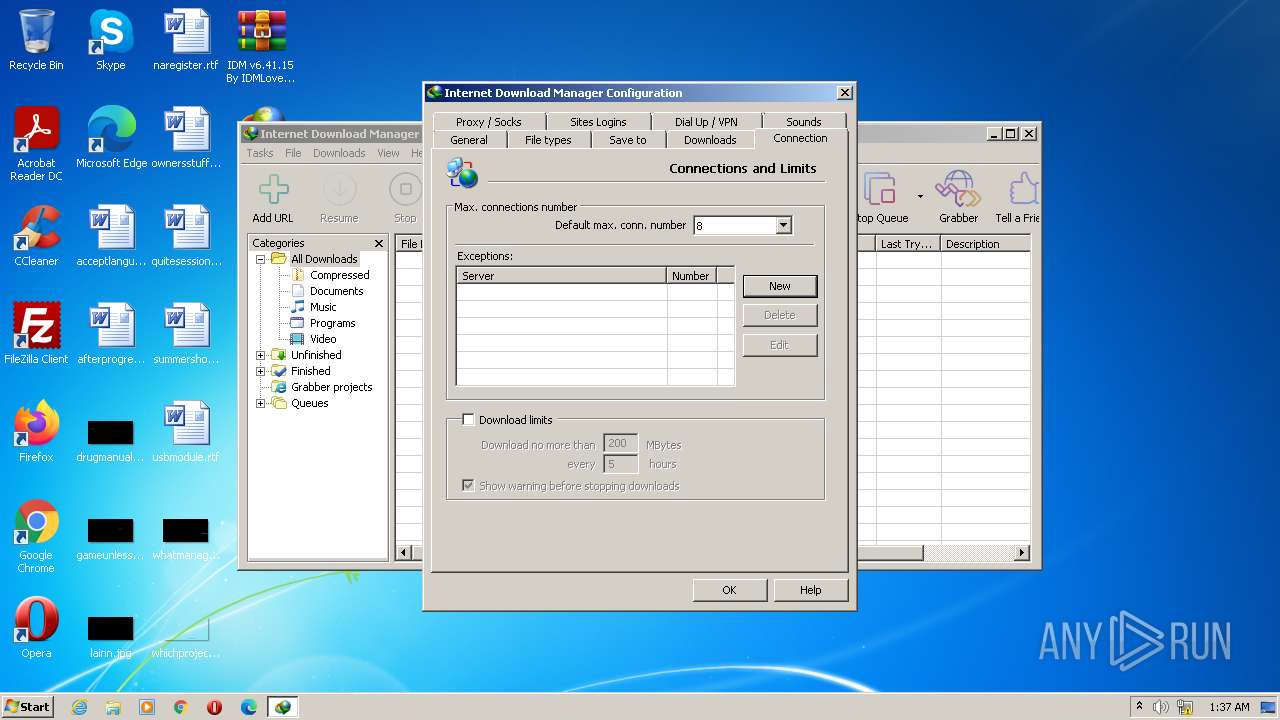Click Internet Explorer icon in taskbar
The image size is (1280, 720).
tap(80, 707)
